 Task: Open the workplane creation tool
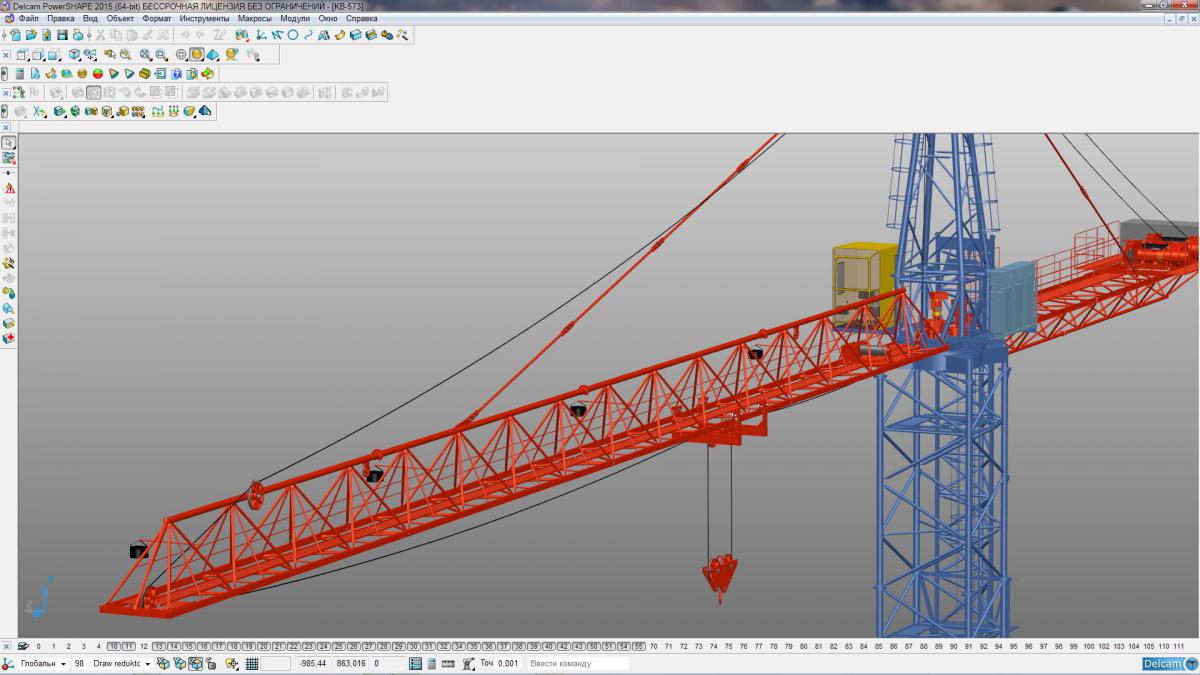click(x=260, y=35)
